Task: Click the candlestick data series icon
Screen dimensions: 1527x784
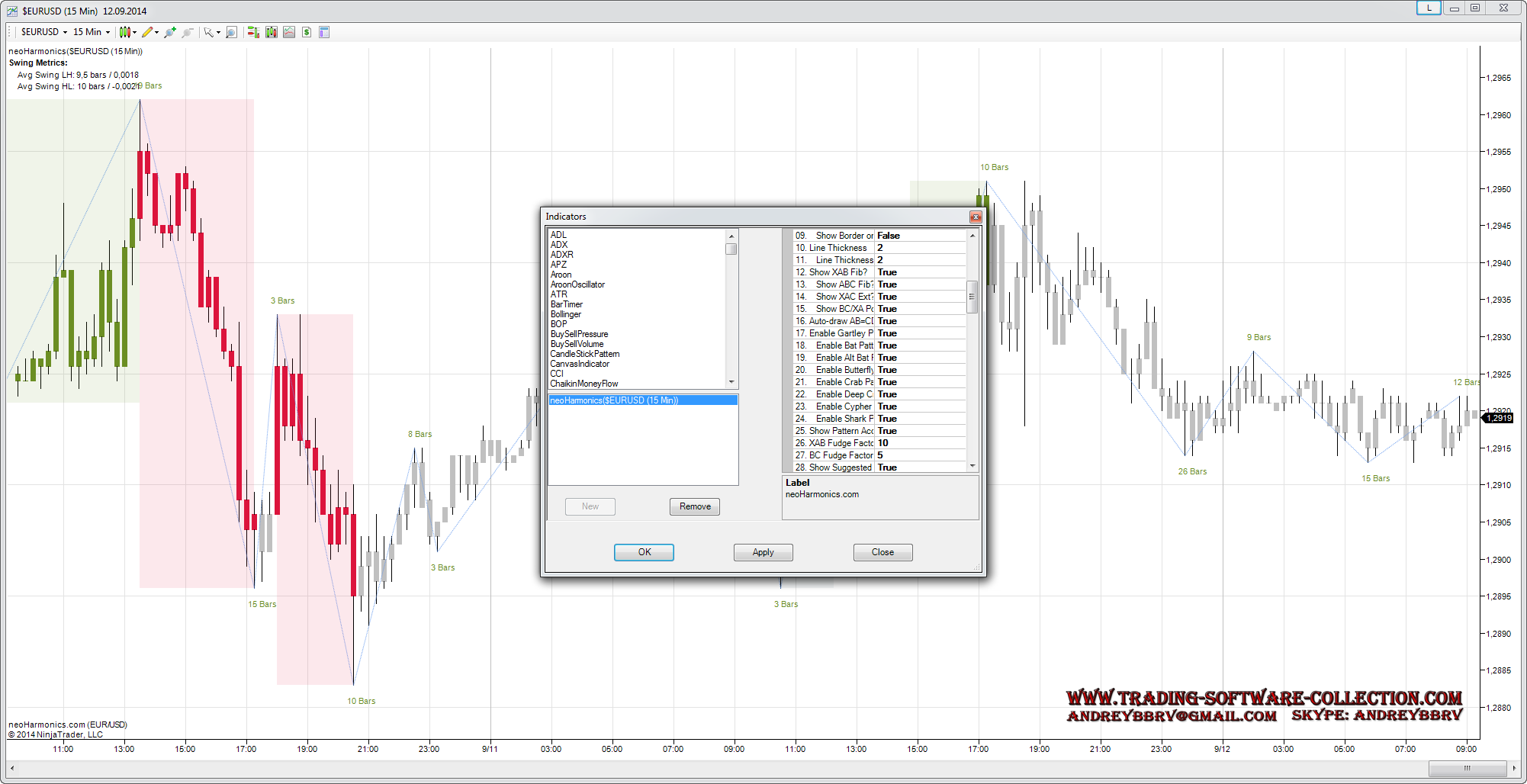Action: coord(272,32)
